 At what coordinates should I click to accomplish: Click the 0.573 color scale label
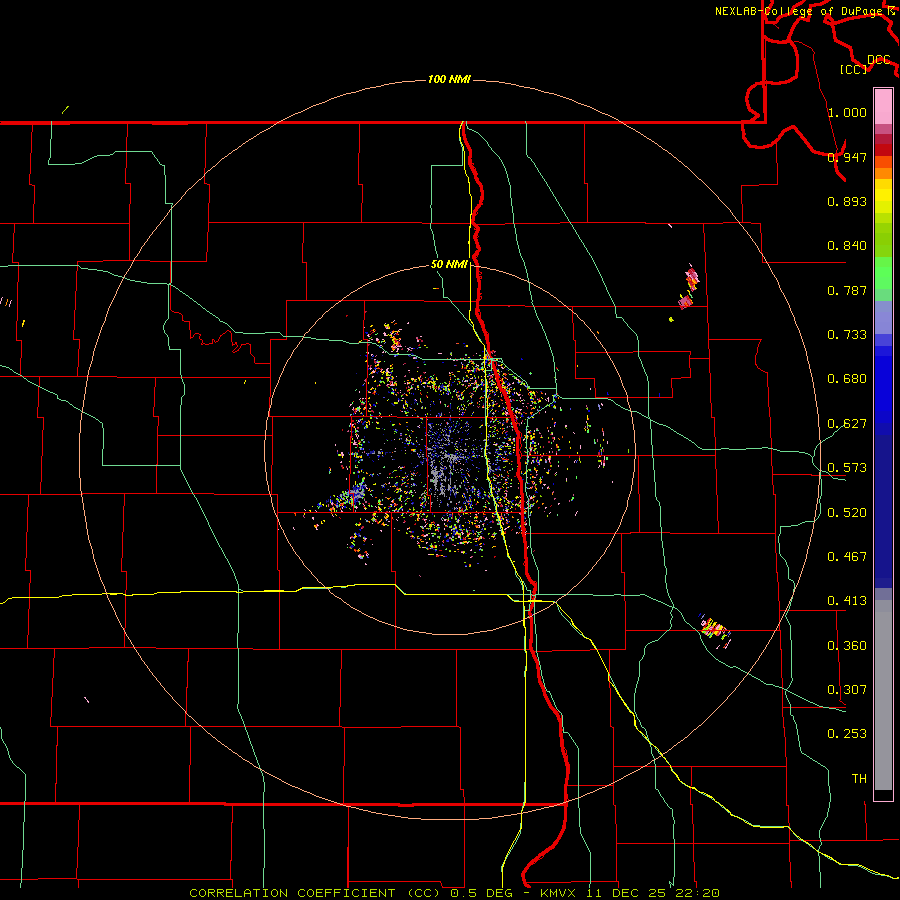(x=847, y=468)
